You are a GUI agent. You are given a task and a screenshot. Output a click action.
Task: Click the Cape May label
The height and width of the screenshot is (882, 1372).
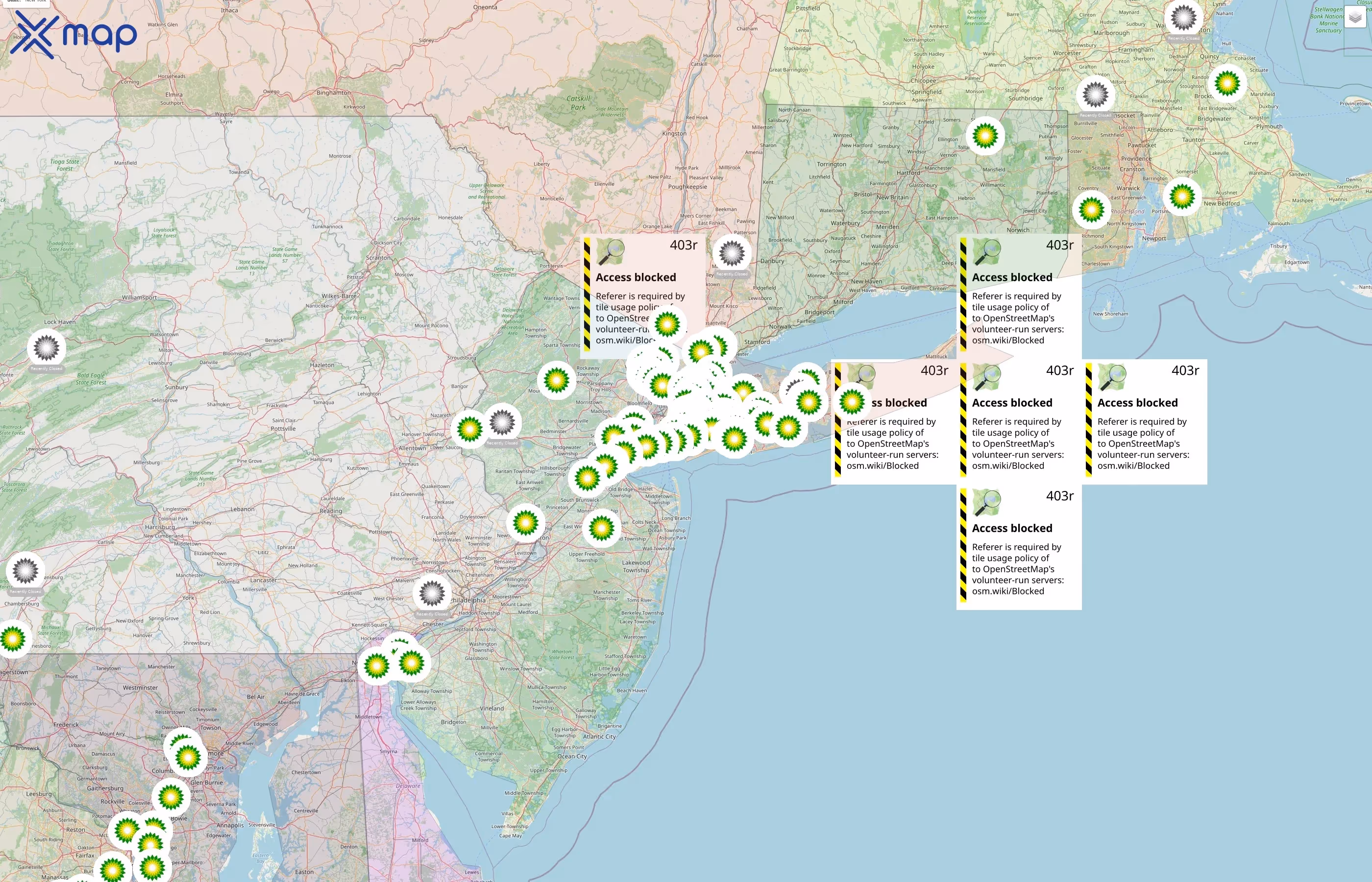tap(510, 835)
